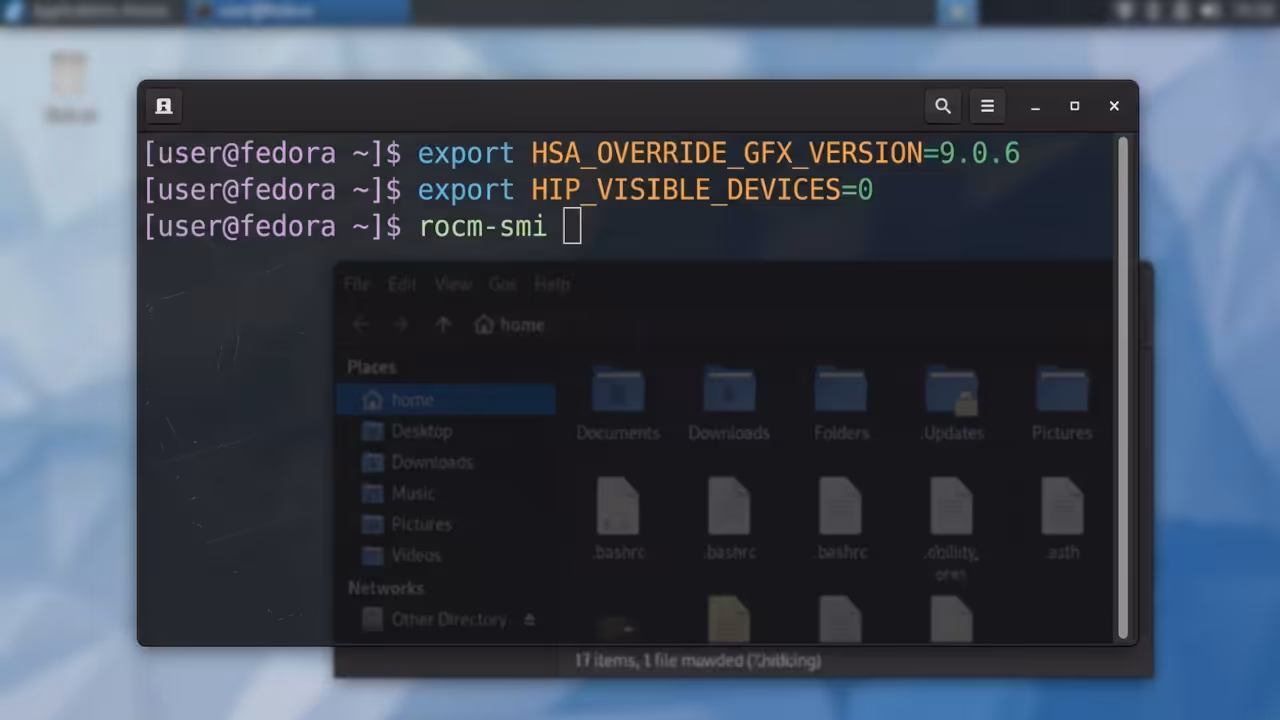Viewport: 1280px width, 720px height.
Task: Click the up-directory arrow in file manager
Action: [443, 325]
